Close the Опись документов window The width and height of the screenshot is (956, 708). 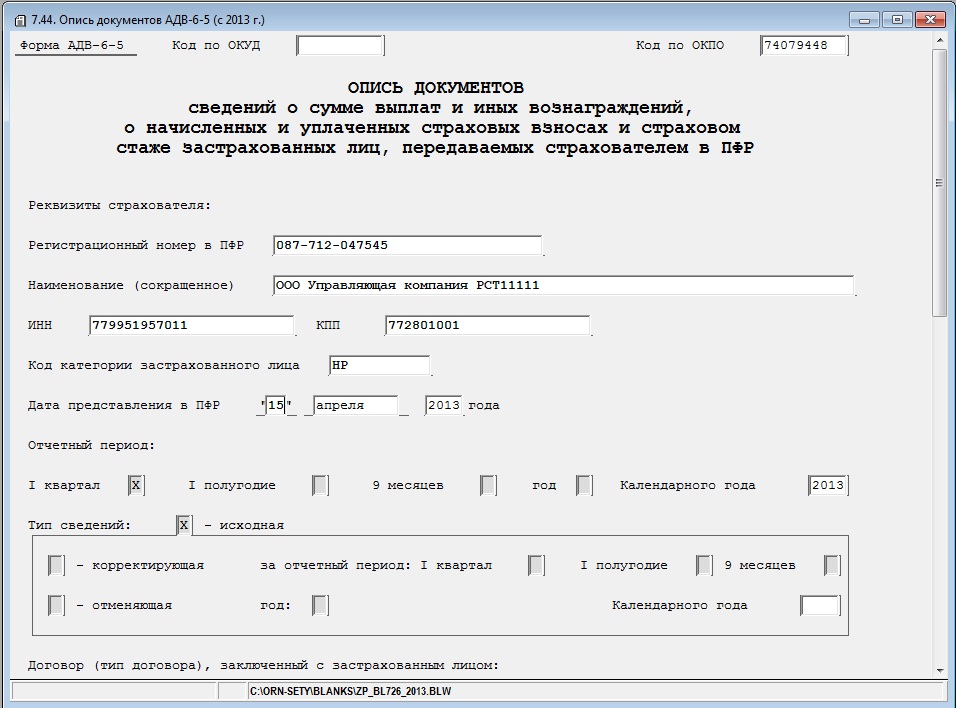[x=930, y=20]
